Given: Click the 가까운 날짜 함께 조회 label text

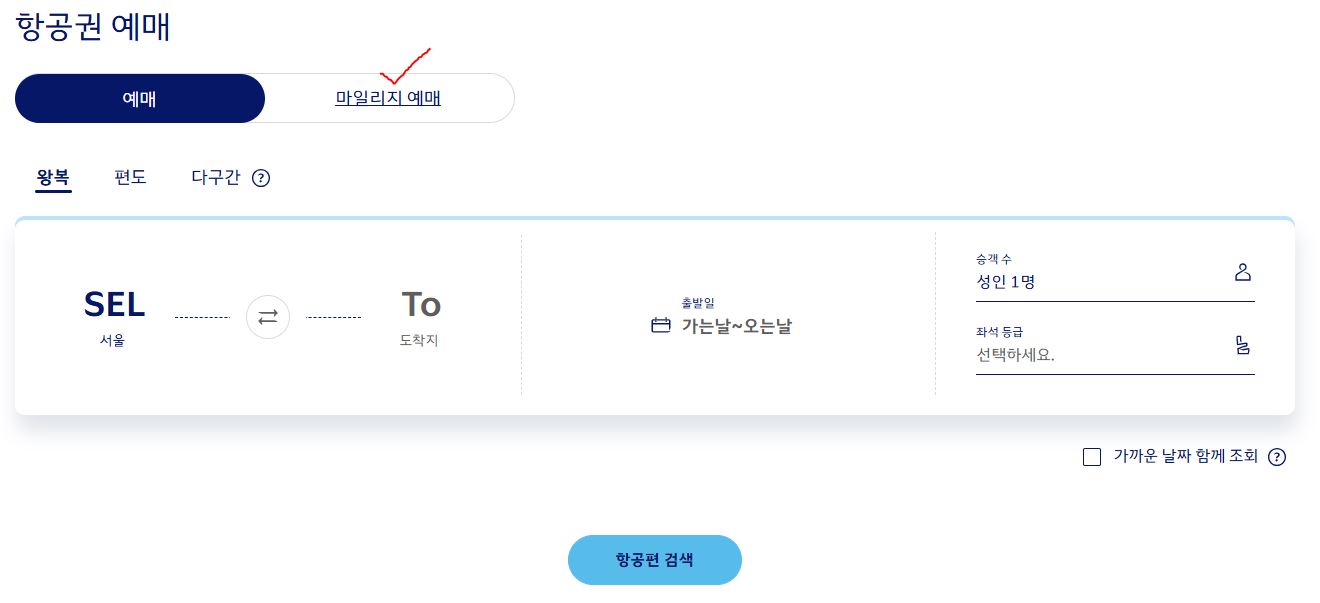Looking at the screenshot, I should pyautogui.click(x=1186, y=456).
